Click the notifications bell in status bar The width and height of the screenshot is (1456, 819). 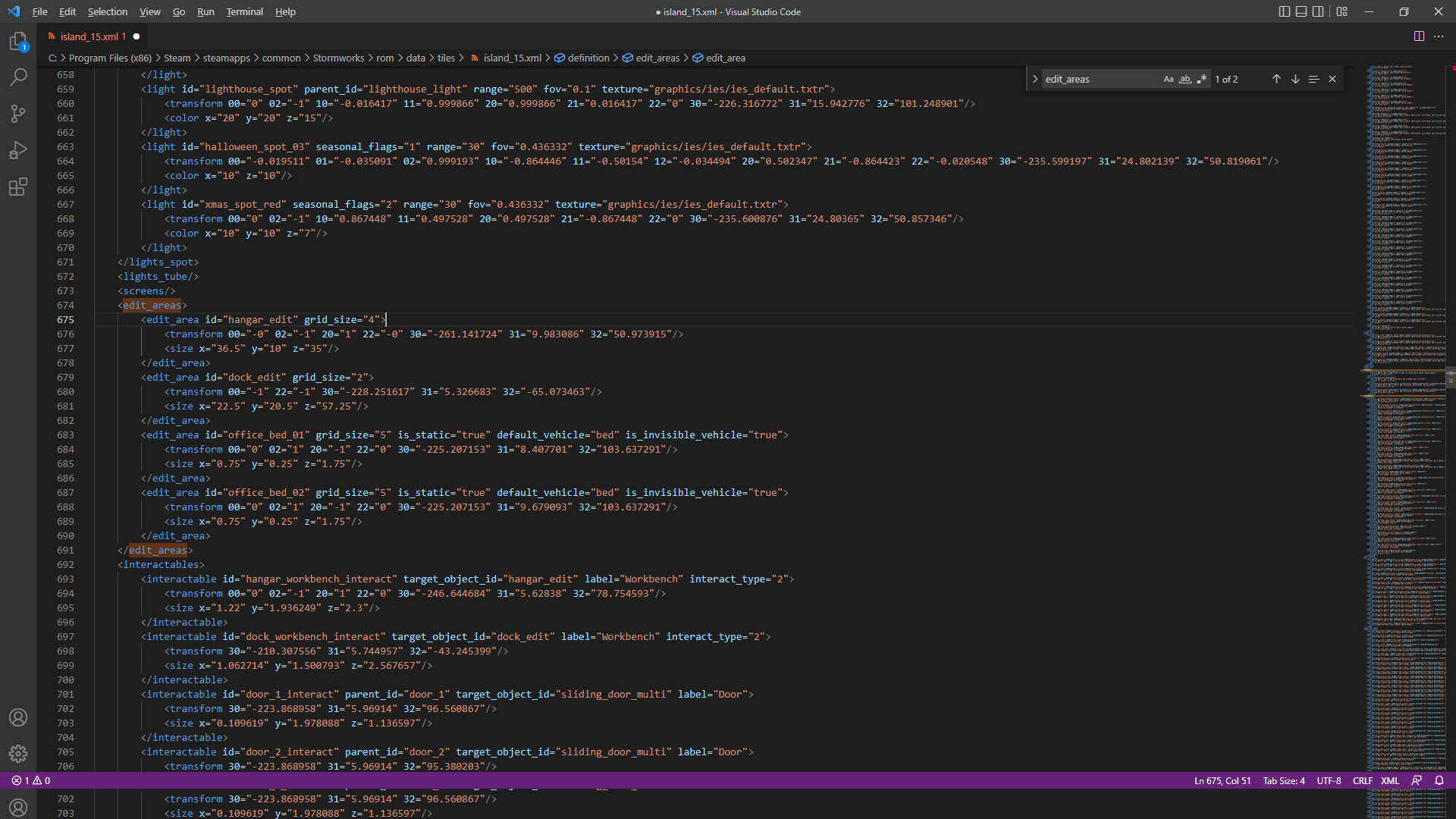1439,780
